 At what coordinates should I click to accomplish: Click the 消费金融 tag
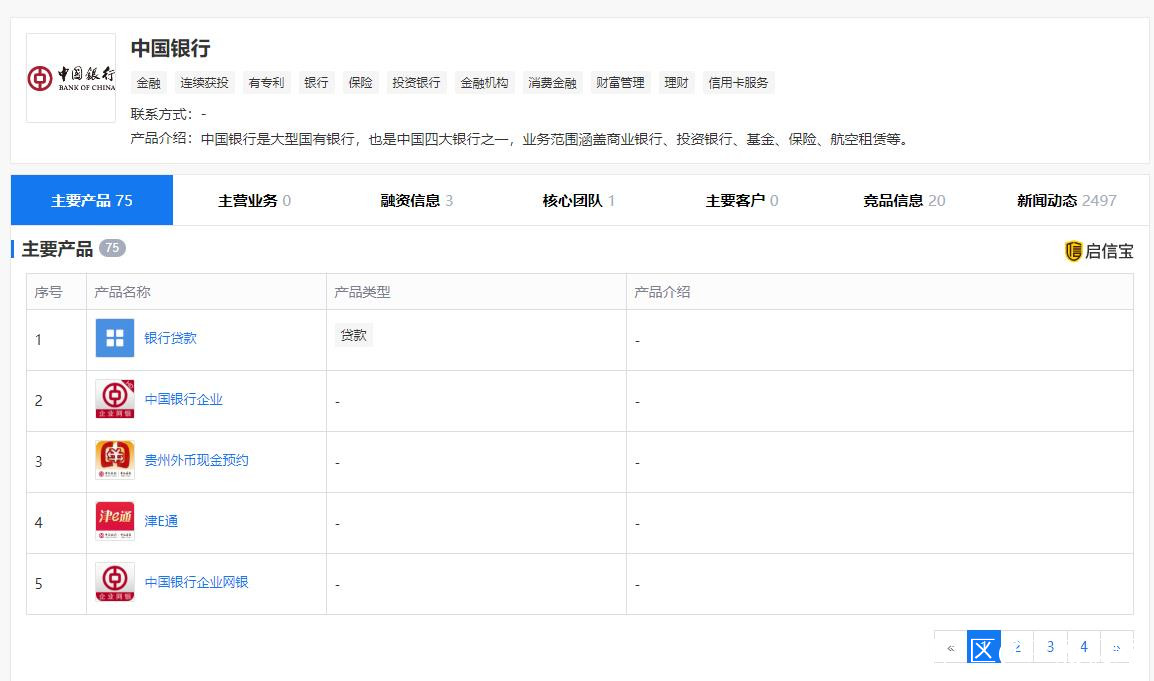coord(552,82)
